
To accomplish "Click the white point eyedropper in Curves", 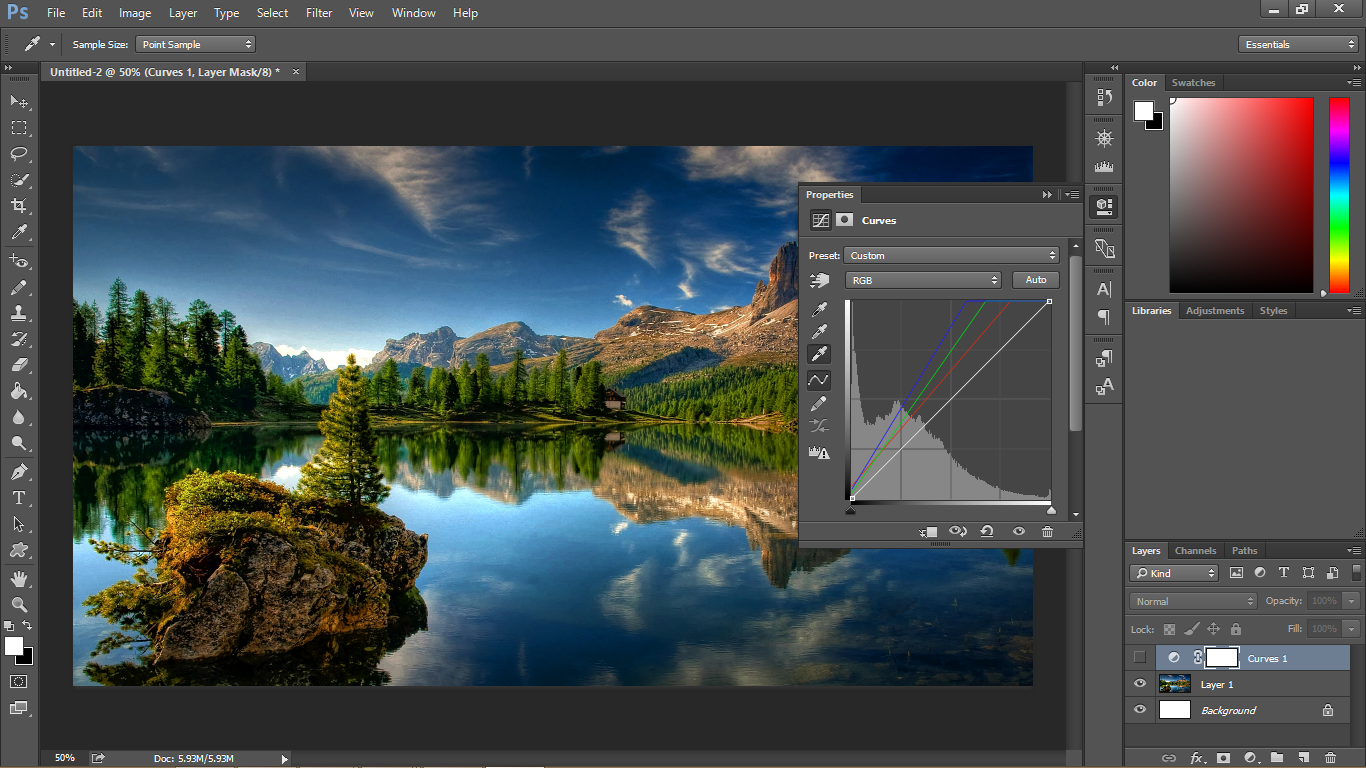I will coord(819,355).
